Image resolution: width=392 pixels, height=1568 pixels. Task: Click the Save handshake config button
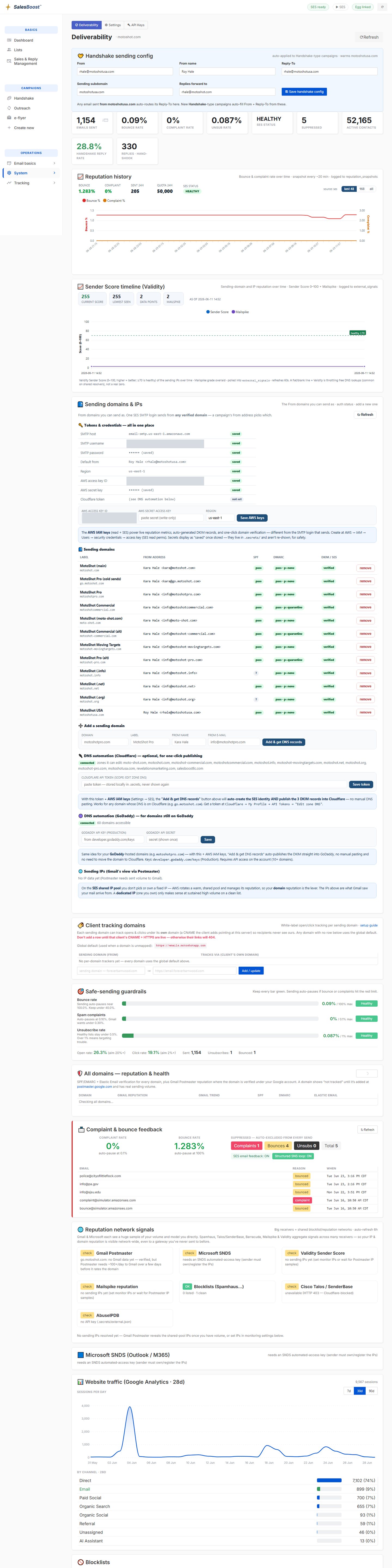tap(304, 92)
